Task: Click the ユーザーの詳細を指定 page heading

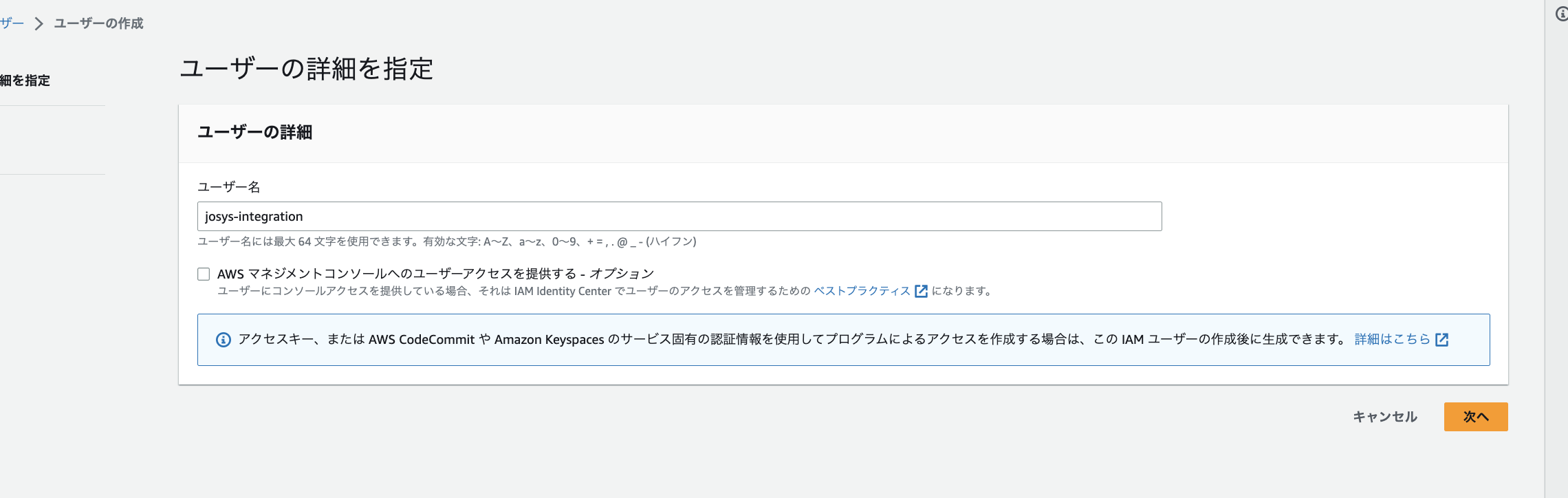Action: pos(306,69)
